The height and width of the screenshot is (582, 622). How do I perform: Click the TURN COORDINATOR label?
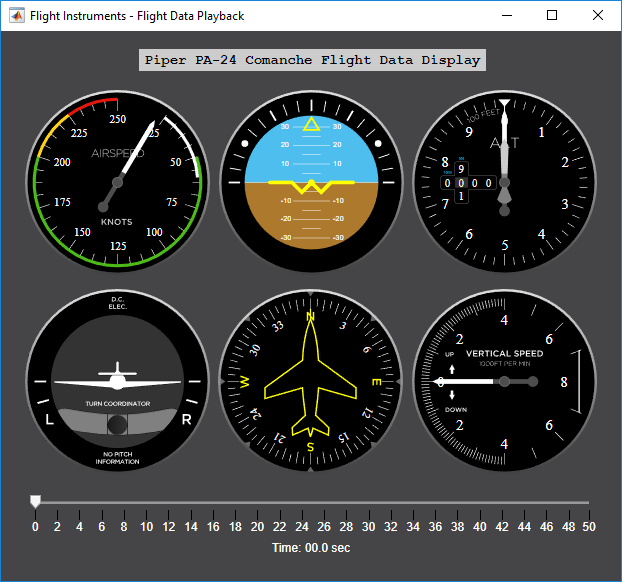click(x=118, y=403)
